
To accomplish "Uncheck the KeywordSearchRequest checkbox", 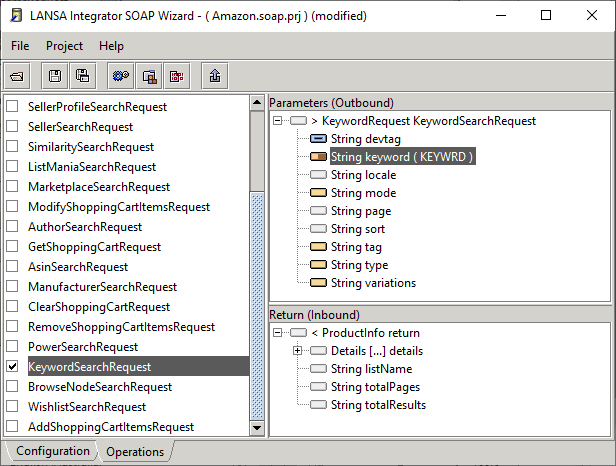I will (x=12, y=366).
